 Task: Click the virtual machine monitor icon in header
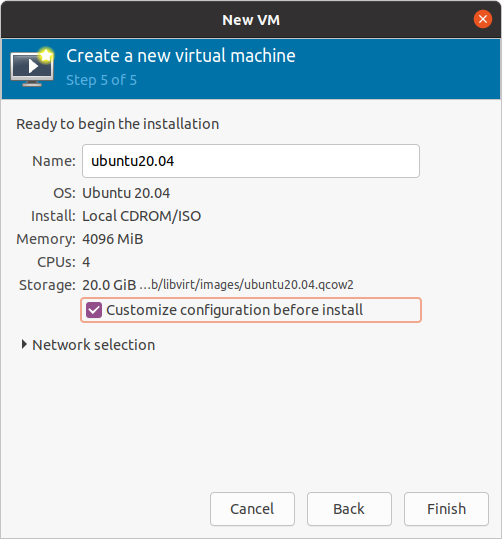tap(32, 67)
